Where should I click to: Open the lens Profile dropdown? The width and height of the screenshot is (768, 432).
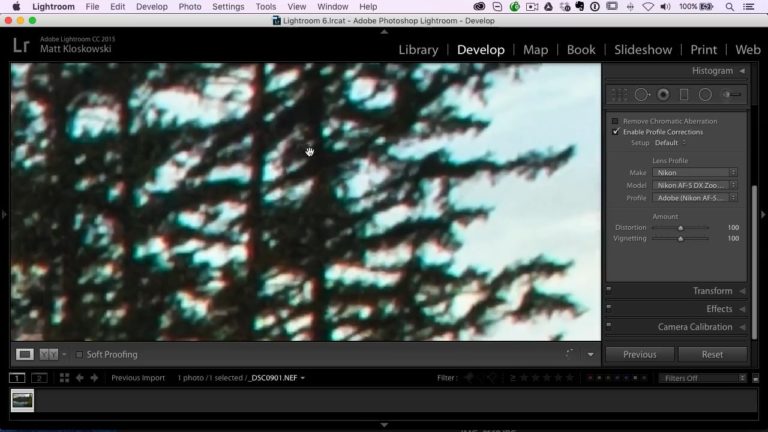[x=695, y=198]
